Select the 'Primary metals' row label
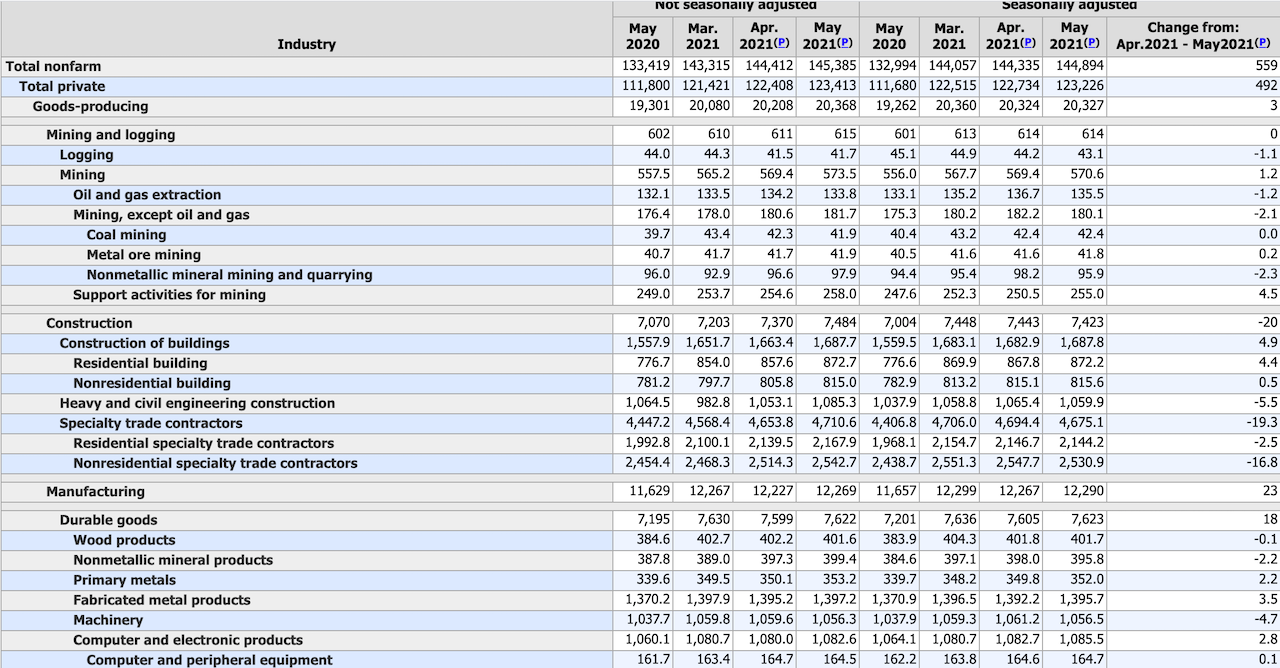The image size is (1280, 668). pos(124,580)
